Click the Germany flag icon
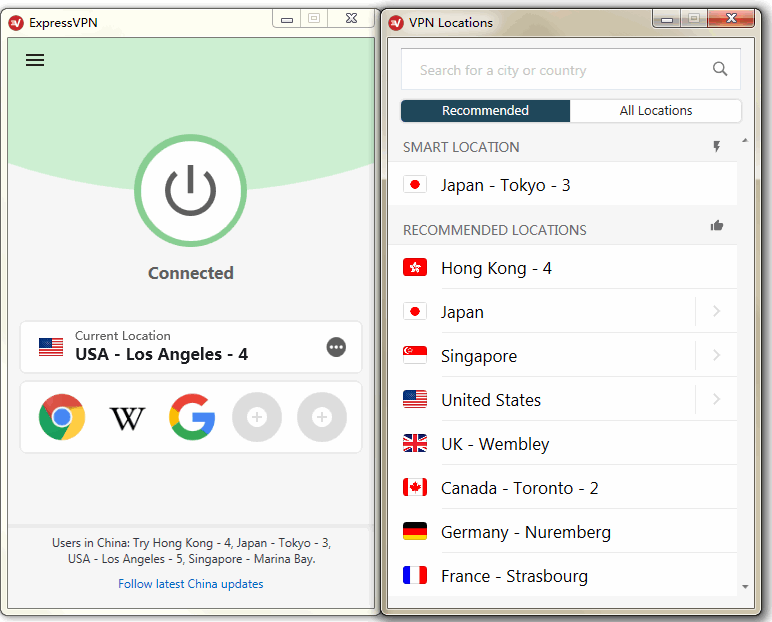This screenshot has width=772, height=622. point(415,531)
